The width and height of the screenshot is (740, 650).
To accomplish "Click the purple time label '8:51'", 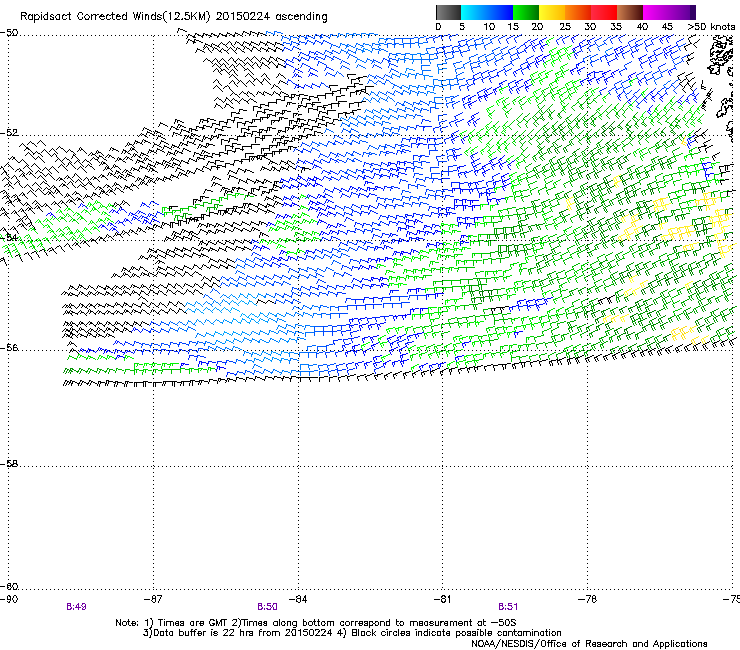I will (508, 607).
